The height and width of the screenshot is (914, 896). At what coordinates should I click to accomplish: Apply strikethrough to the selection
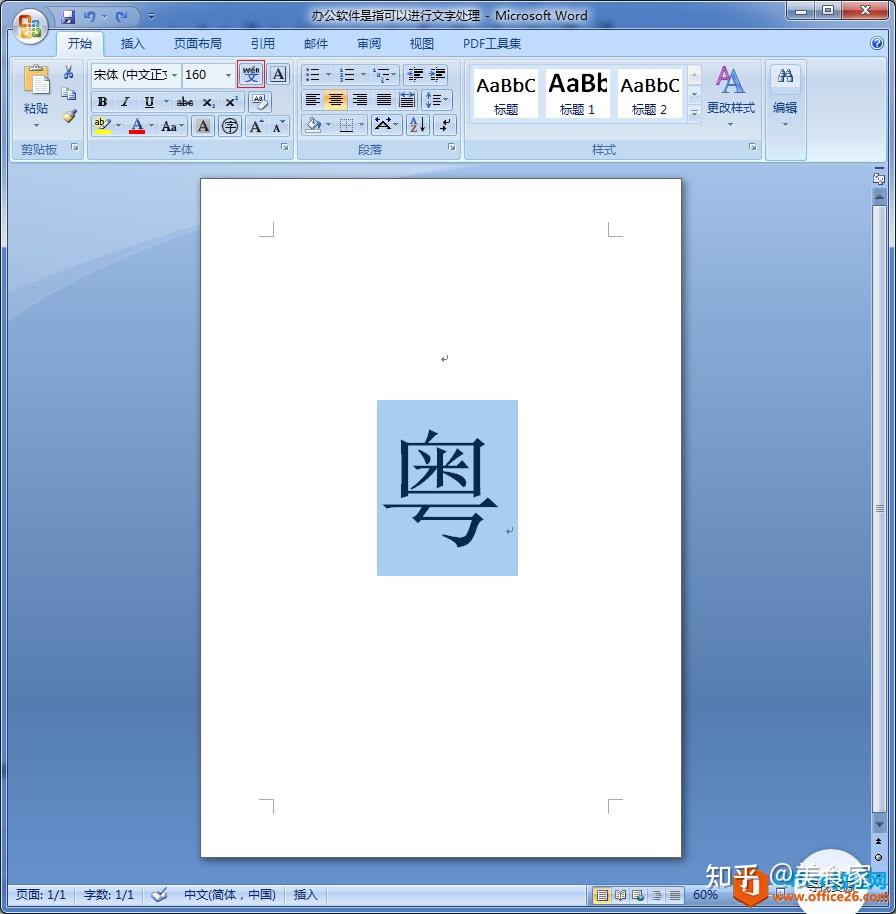click(x=185, y=101)
